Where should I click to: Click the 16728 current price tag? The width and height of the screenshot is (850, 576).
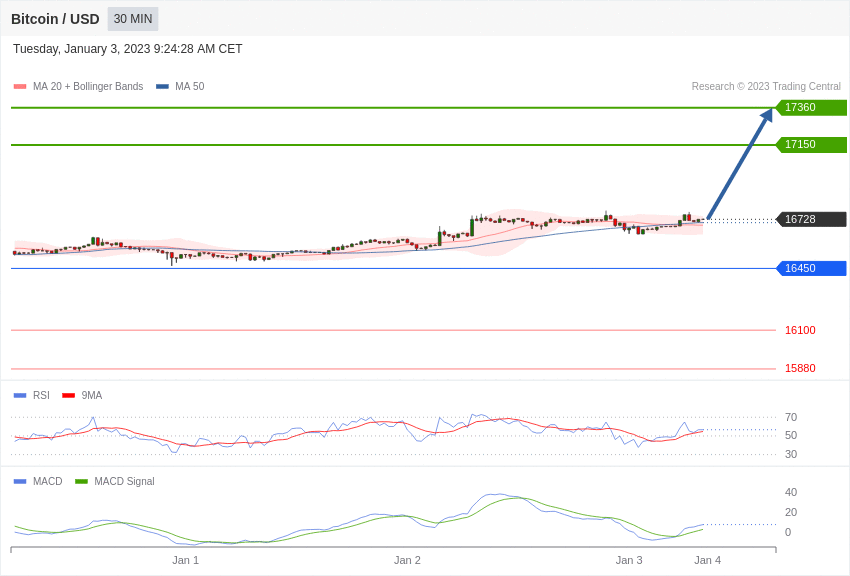point(811,219)
